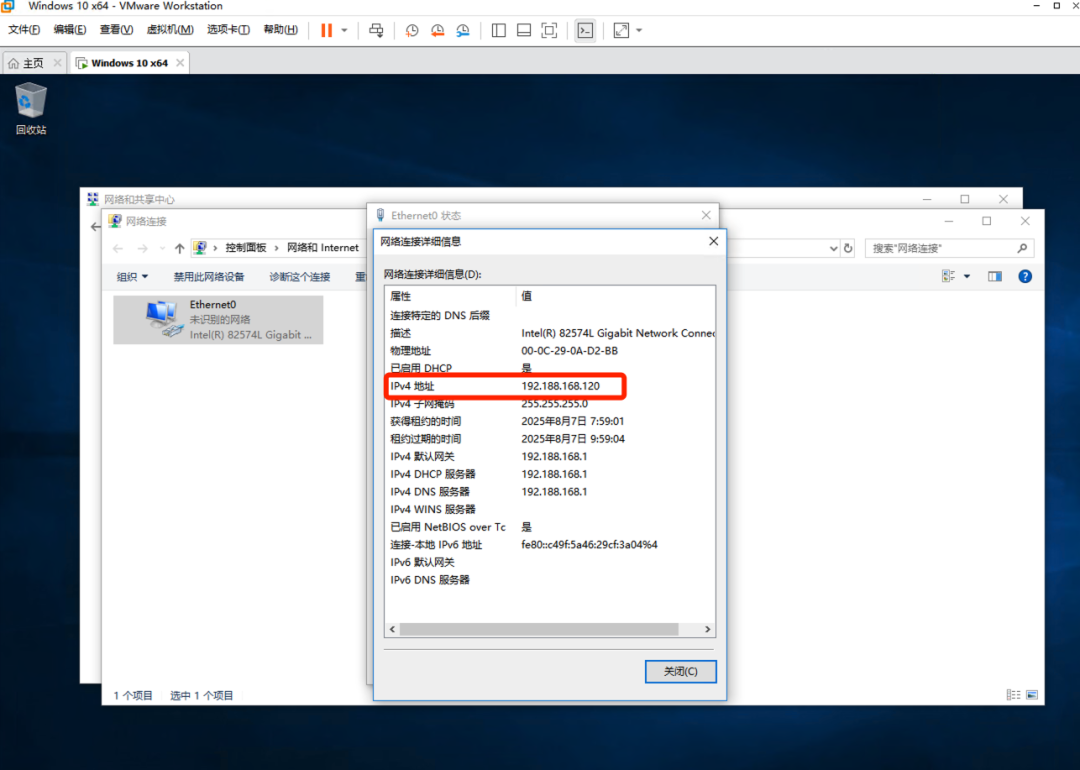
Task: Enter full screen mode icon
Action: [549, 30]
